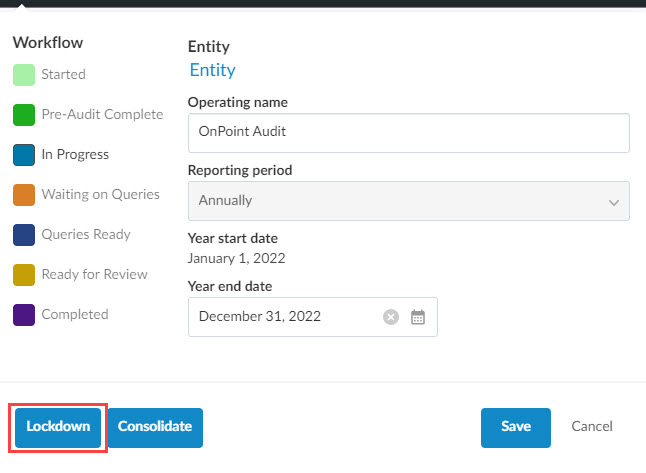
Task: Click the calendar icon for year end date
Action: [418, 317]
